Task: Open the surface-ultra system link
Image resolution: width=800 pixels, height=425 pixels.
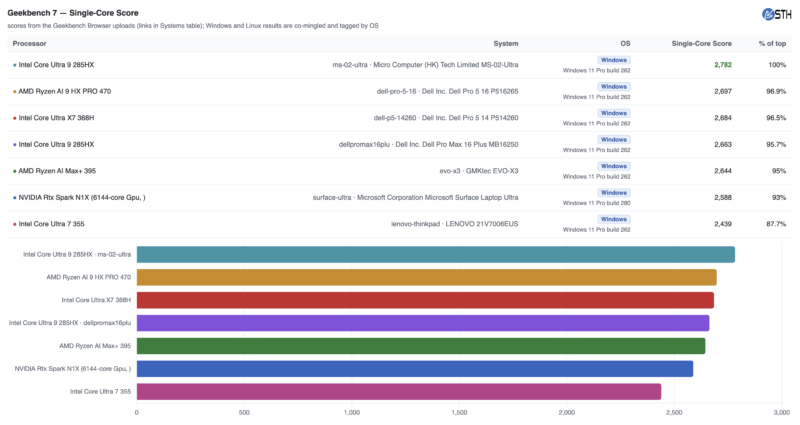Action: click(415, 197)
